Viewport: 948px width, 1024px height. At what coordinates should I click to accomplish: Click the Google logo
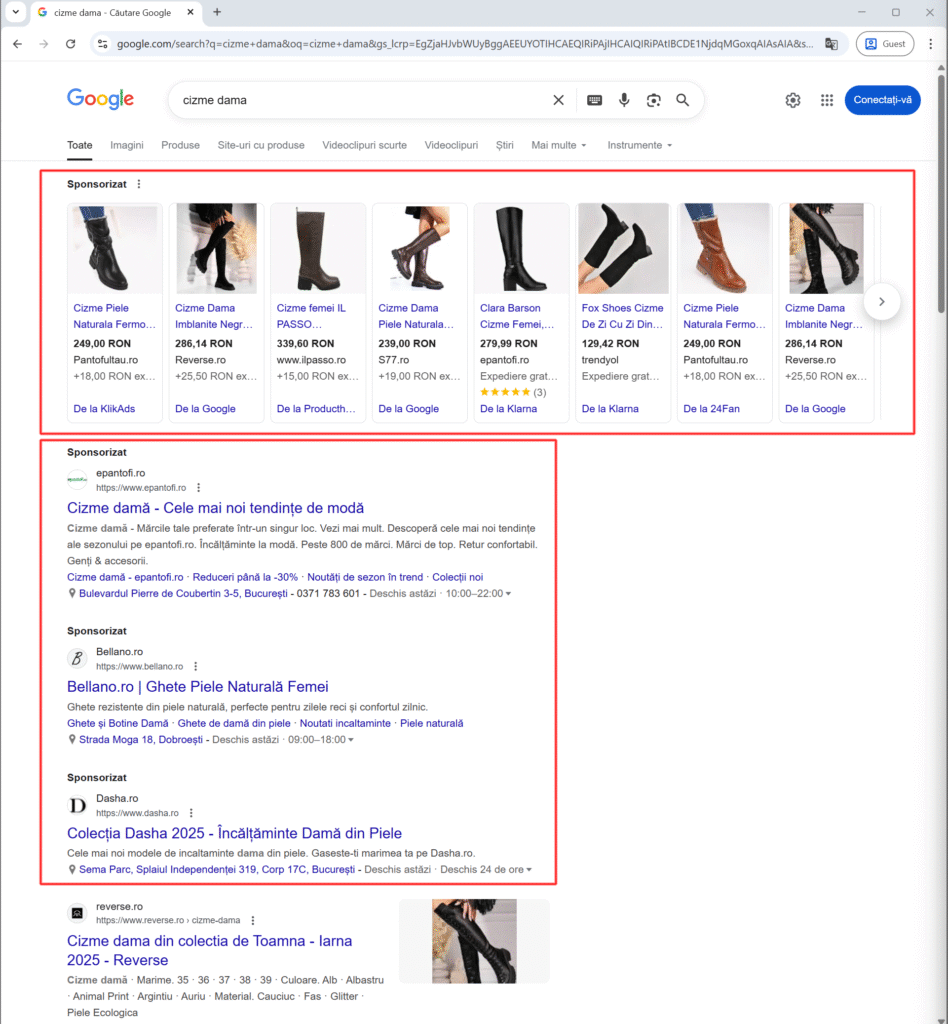pyautogui.click(x=101, y=99)
